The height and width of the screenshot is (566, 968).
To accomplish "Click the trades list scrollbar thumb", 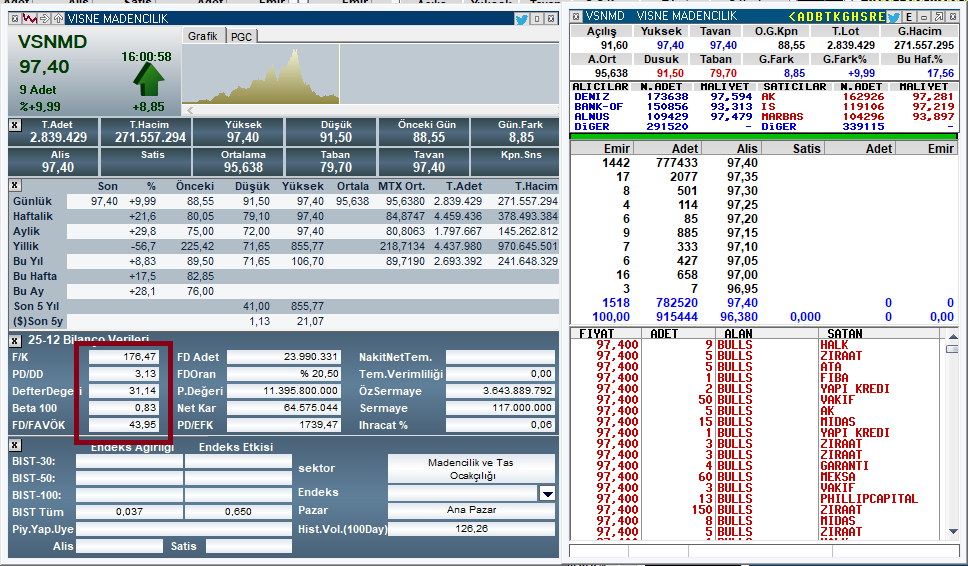I will [x=953, y=349].
